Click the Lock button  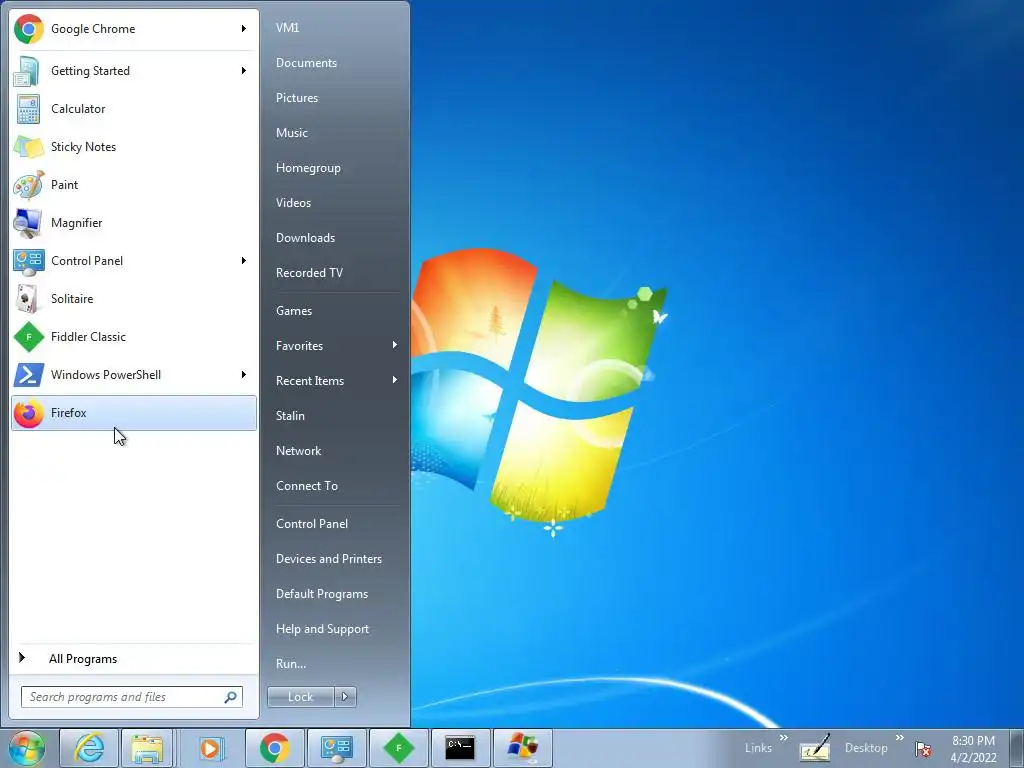pos(300,697)
